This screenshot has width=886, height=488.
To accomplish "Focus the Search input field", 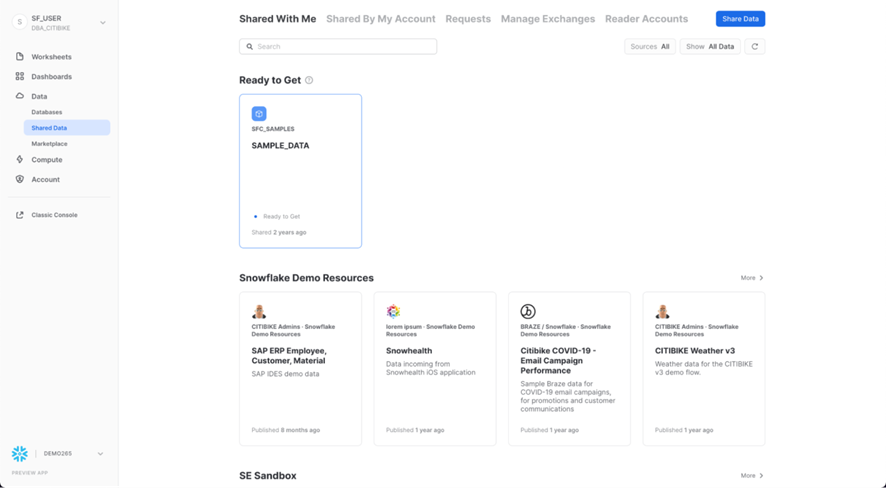I will (338, 47).
